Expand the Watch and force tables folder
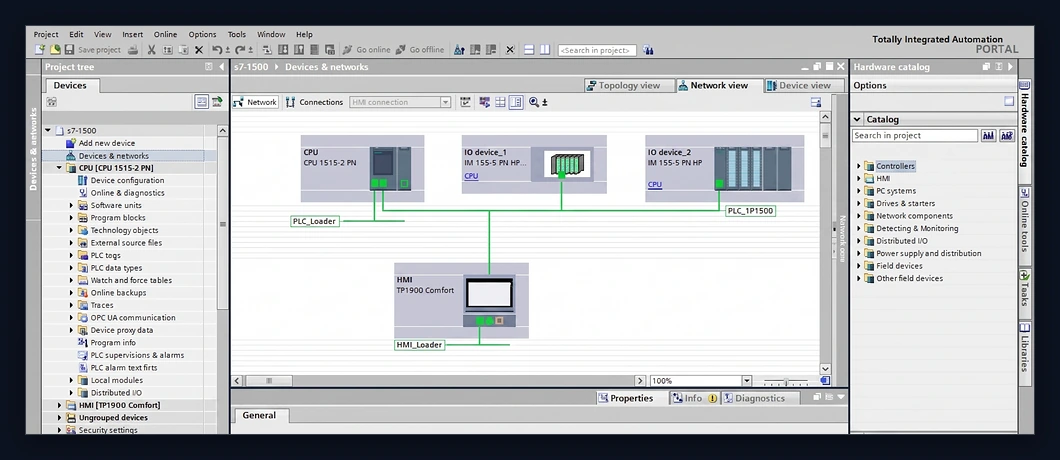Image resolution: width=1060 pixels, height=460 pixels. [72, 280]
